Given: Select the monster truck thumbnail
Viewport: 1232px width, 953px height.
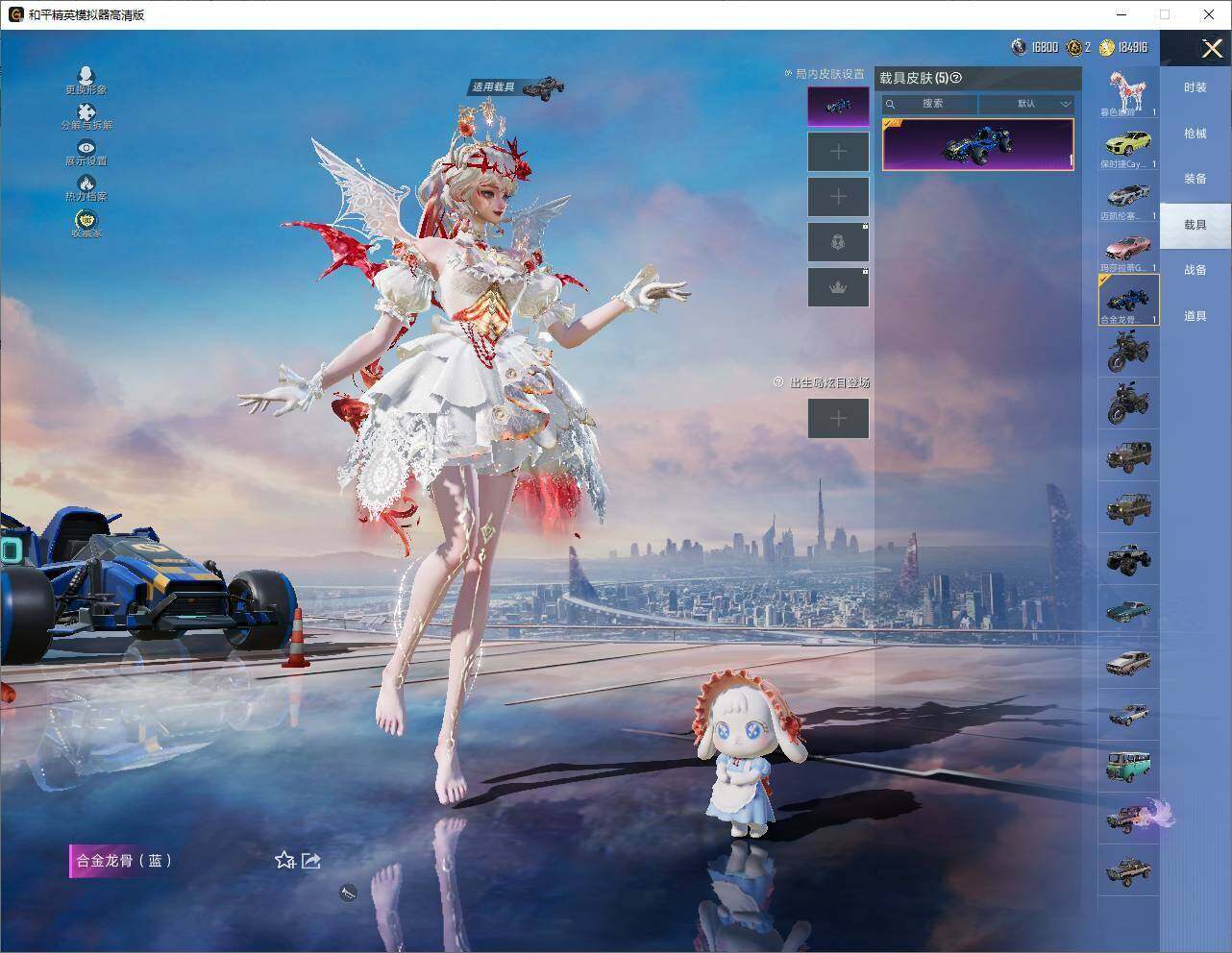Looking at the screenshot, I should pyautogui.click(x=1128, y=559).
